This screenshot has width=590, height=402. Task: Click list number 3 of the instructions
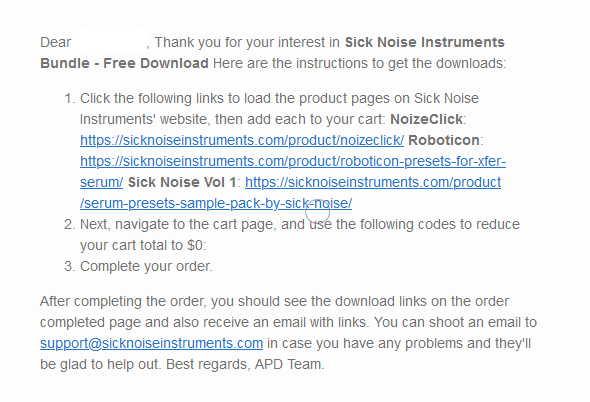pos(70,266)
